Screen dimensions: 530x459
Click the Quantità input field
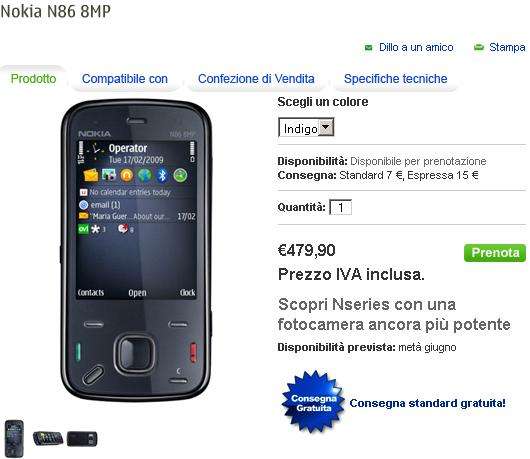tap(341, 207)
